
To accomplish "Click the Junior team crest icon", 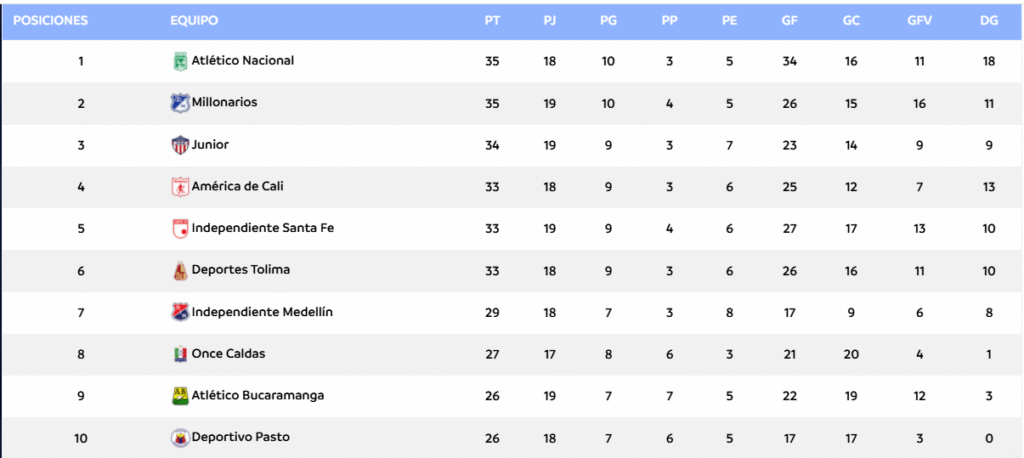I will [180, 145].
